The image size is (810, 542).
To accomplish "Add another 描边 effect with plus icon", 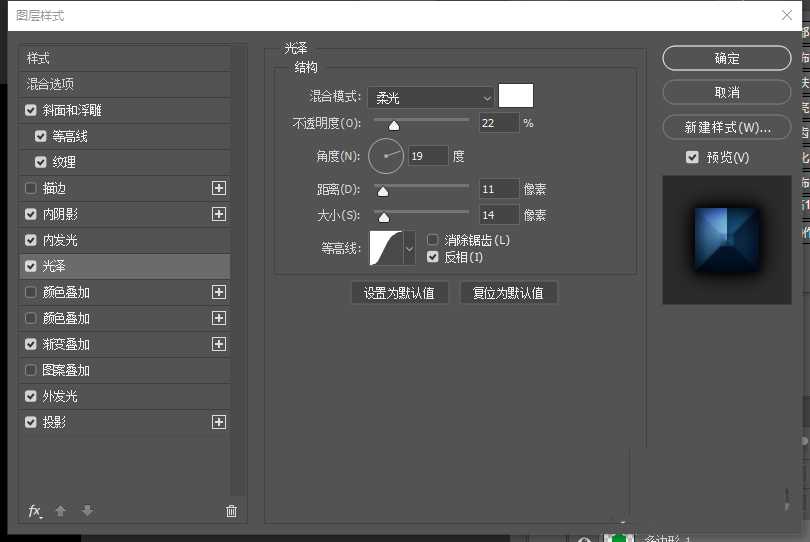I will 219,188.
